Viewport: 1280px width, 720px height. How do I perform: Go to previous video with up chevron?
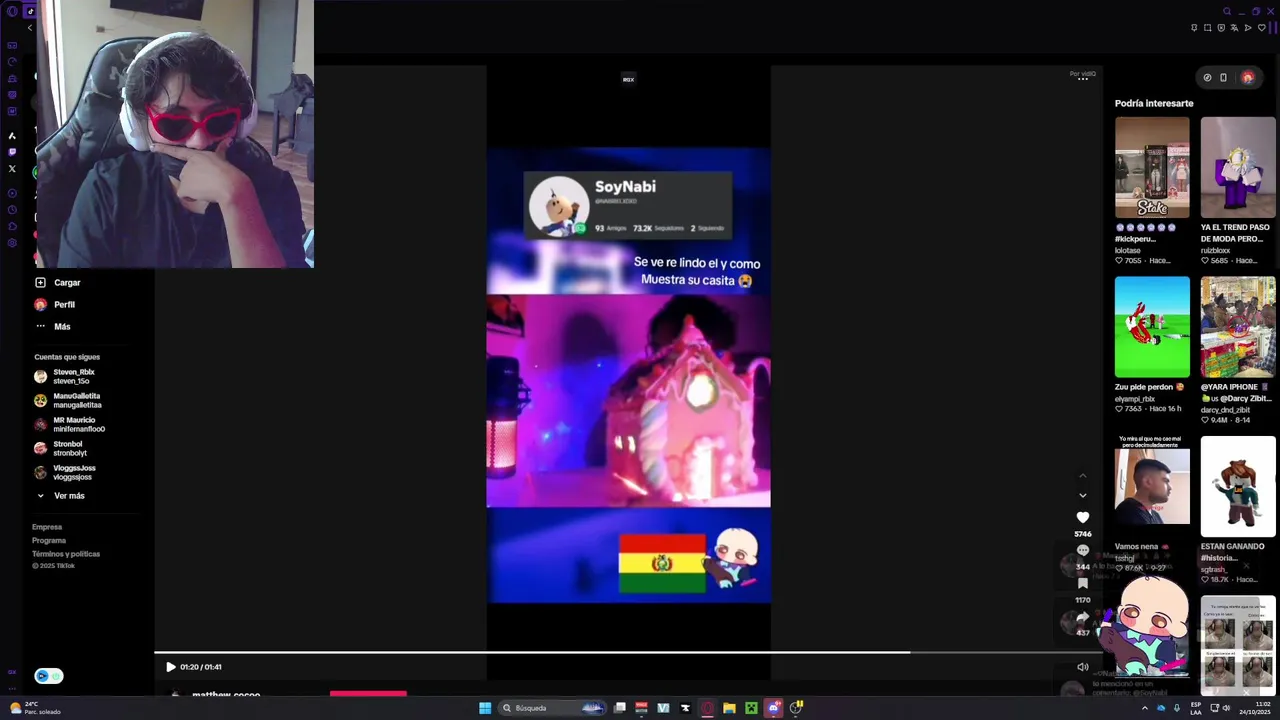[x=1082, y=476]
